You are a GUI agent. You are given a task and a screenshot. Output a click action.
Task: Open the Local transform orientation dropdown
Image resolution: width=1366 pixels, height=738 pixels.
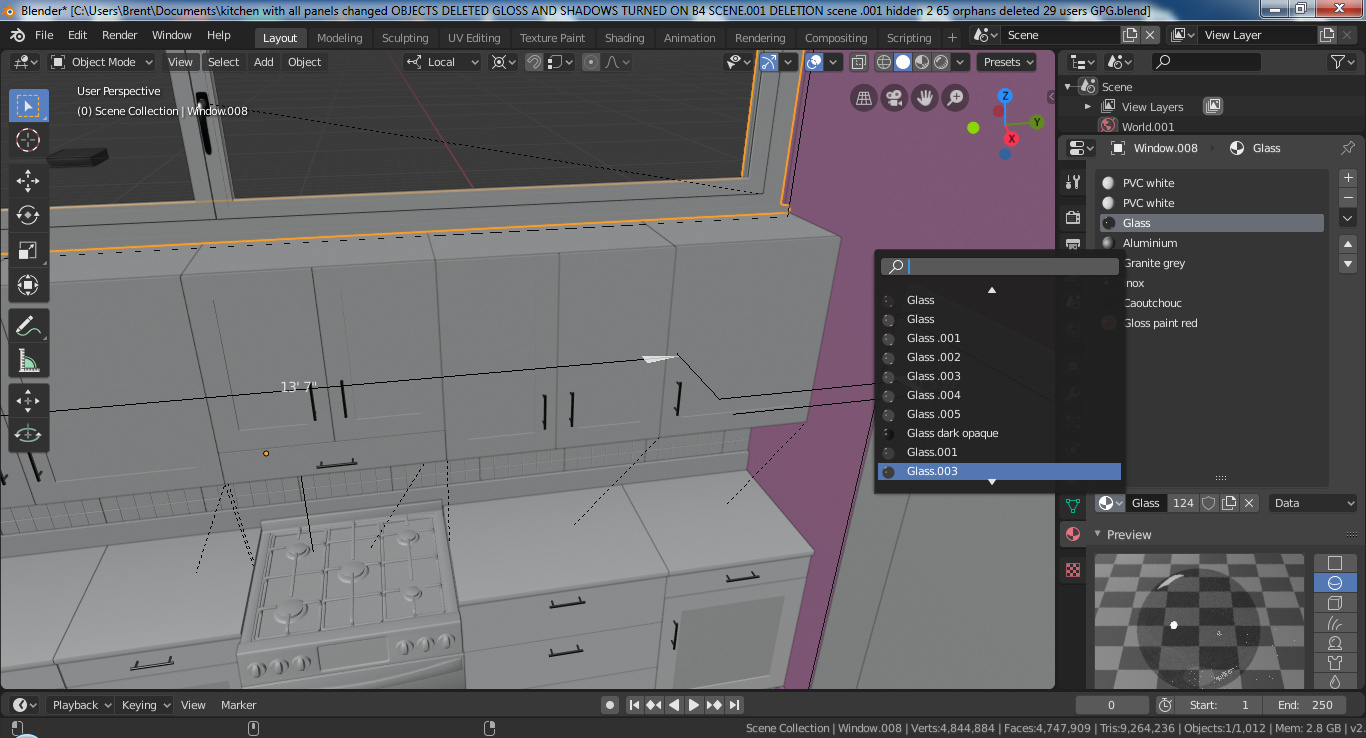[442, 62]
